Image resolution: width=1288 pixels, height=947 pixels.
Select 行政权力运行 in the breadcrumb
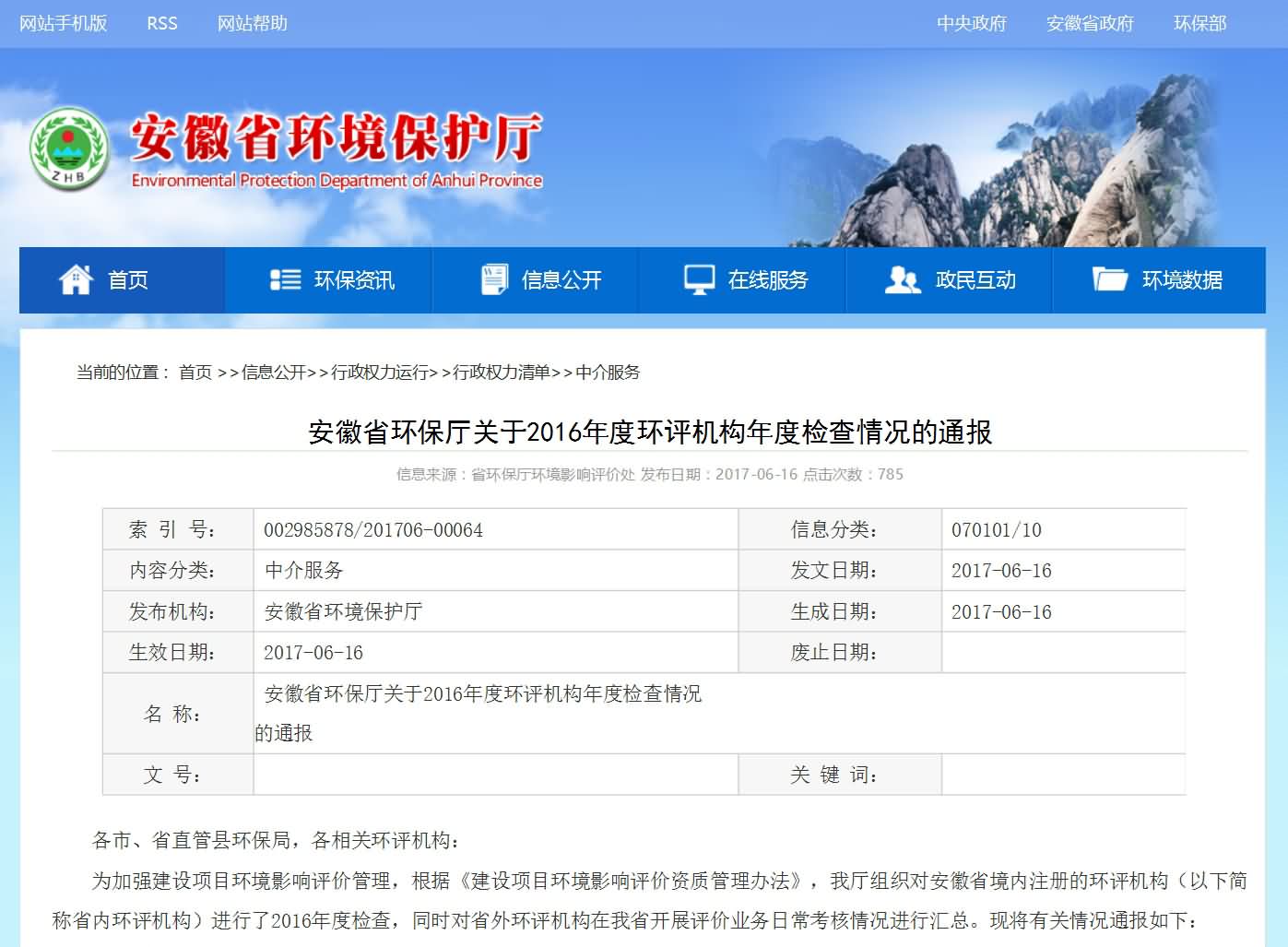379,373
